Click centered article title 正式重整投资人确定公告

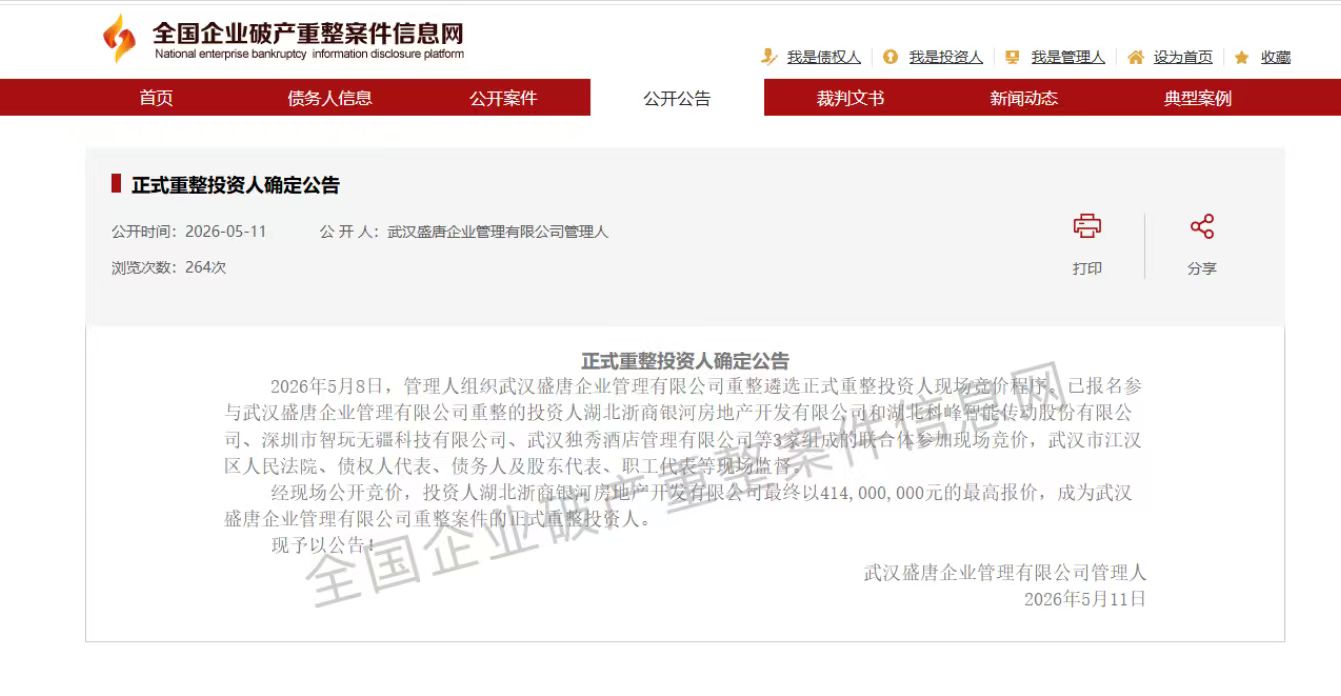pyautogui.click(x=685, y=361)
